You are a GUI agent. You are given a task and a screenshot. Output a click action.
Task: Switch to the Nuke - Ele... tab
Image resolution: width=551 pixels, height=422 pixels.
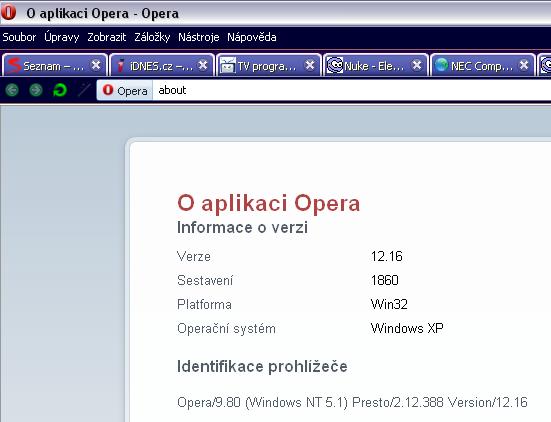tap(376, 65)
